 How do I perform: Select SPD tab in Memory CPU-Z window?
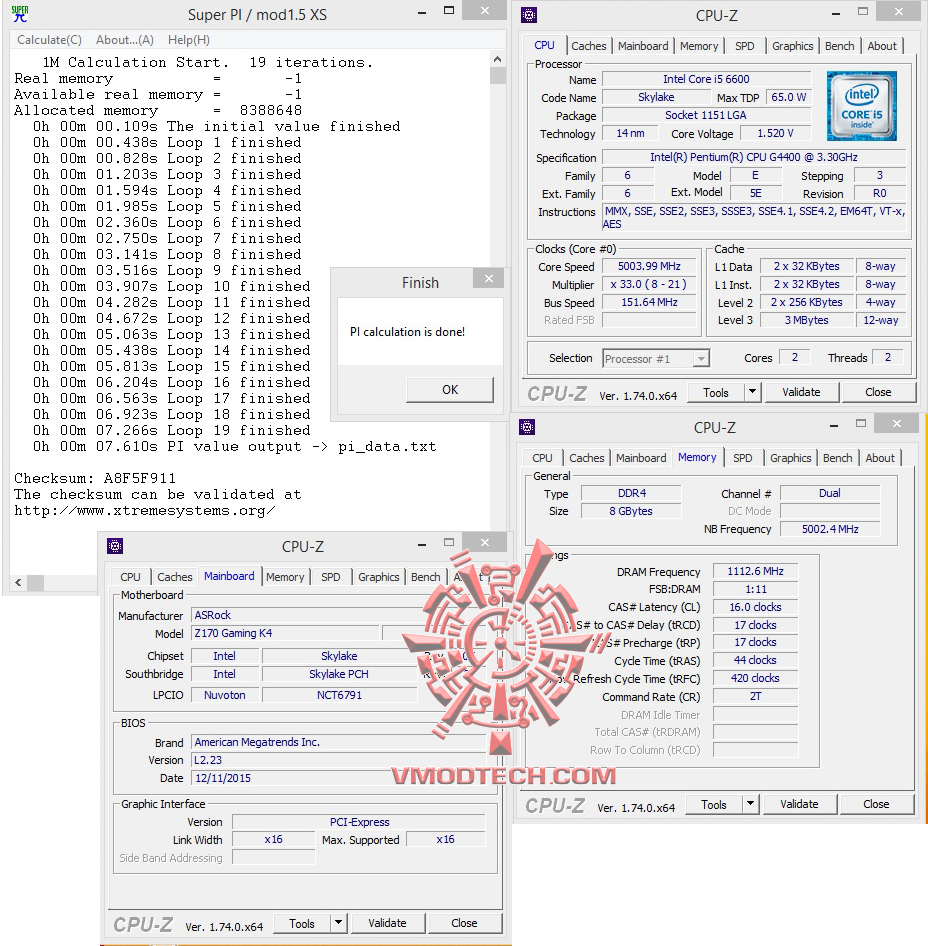tap(743, 458)
